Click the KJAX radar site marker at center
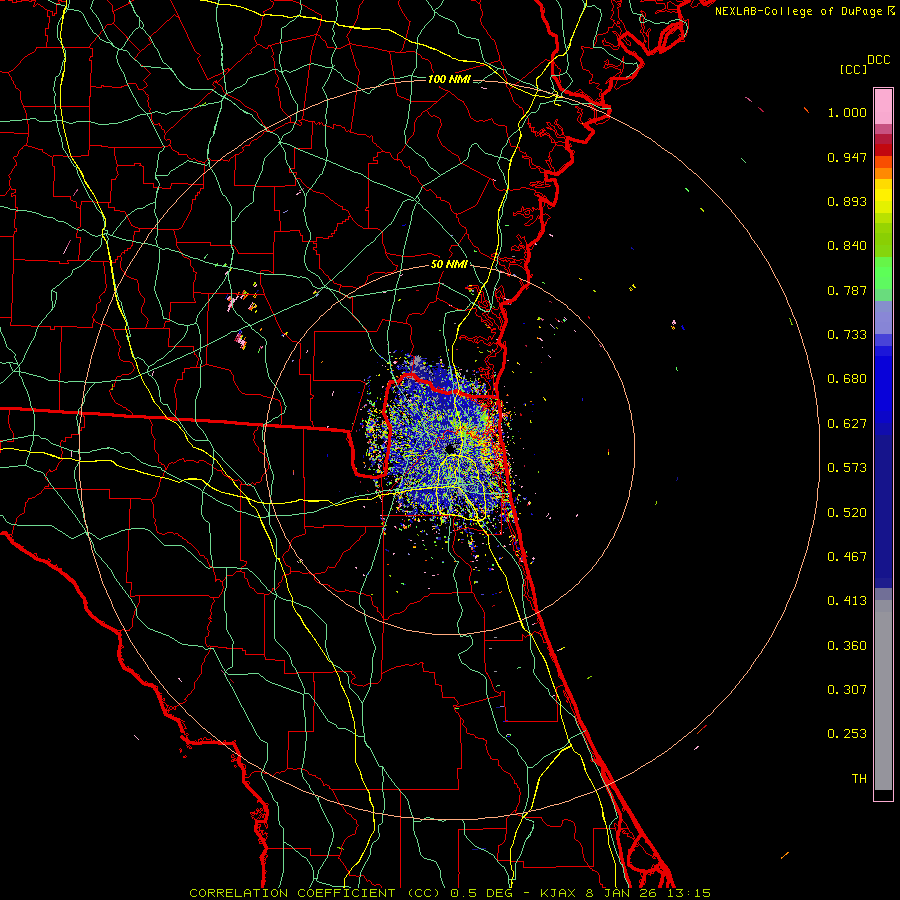The width and height of the screenshot is (900, 900). [451, 448]
